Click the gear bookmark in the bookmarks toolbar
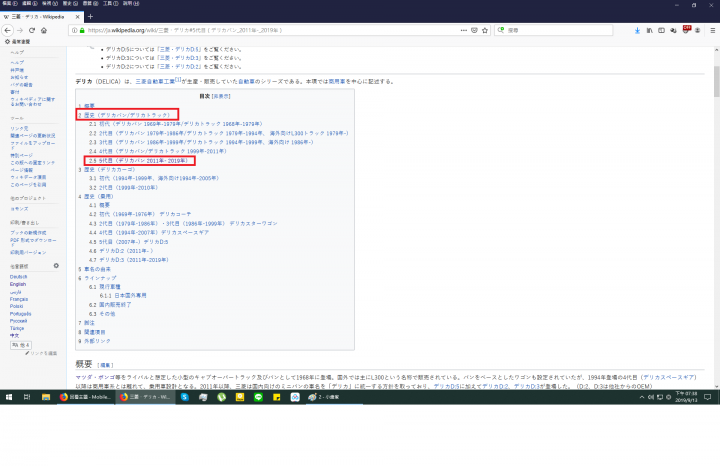The image size is (720, 466). click(17, 41)
